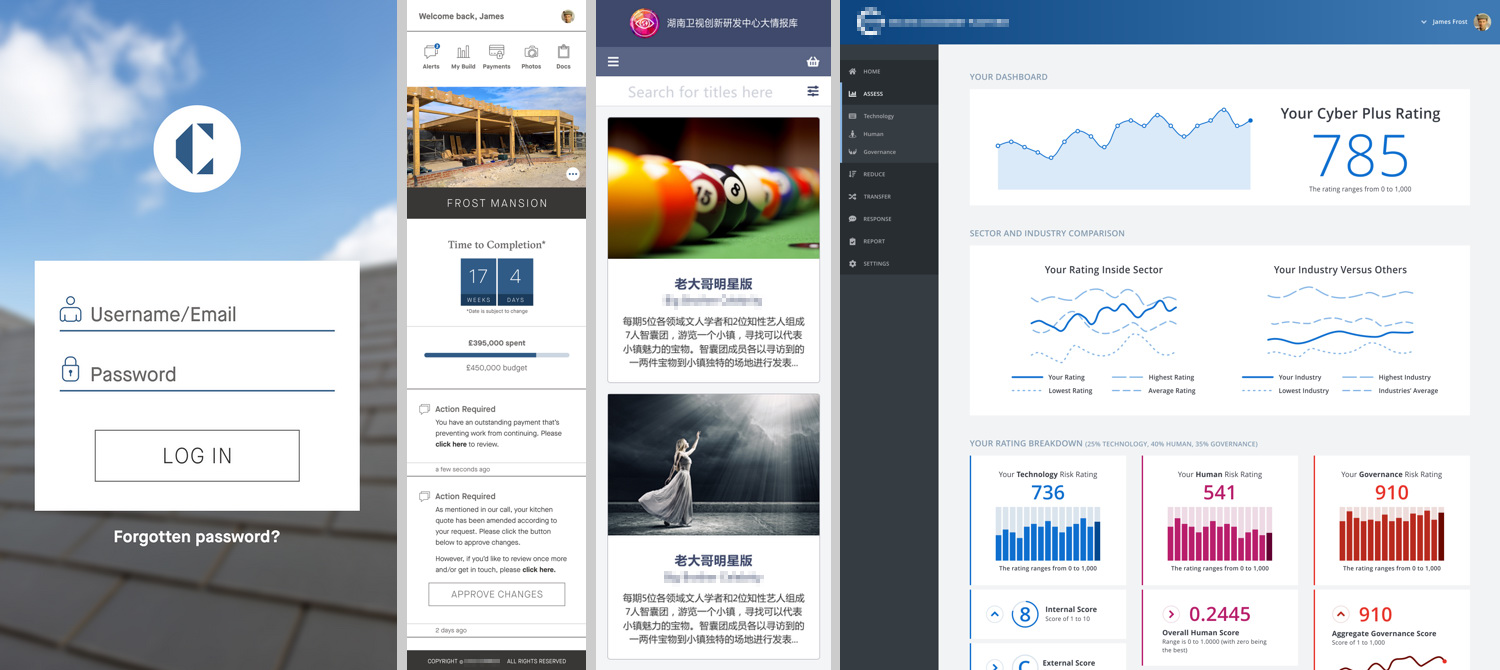Select the My Build chart icon

[x=463, y=52]
